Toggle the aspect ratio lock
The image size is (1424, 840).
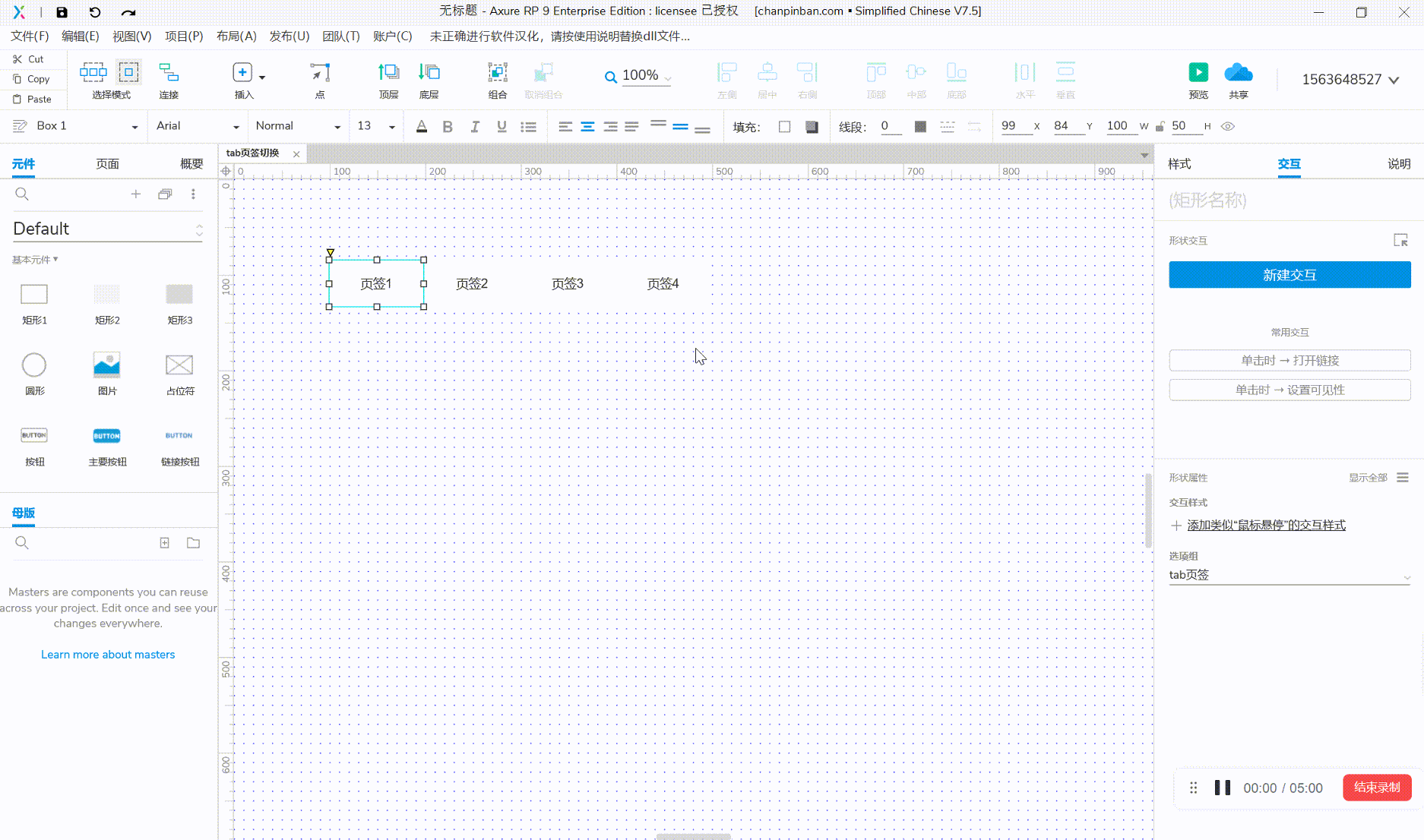click(x=1160, y=127)
